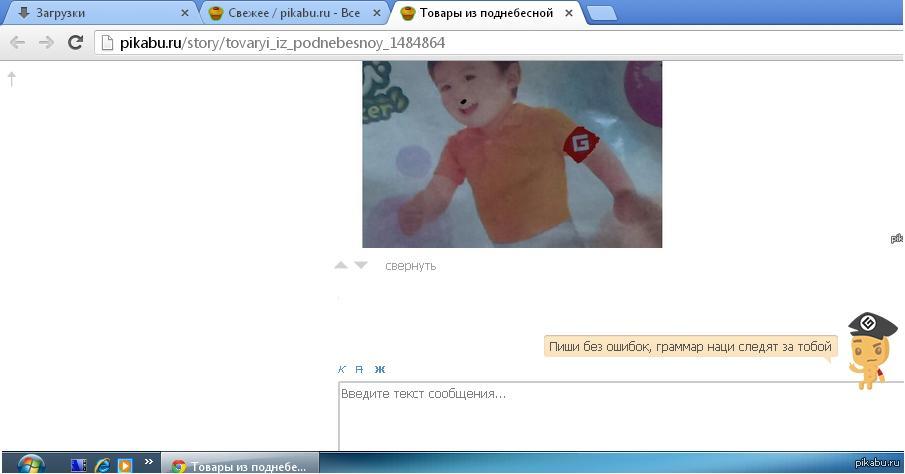This screenshot has height=474, width=905.
Task: Apply strikethrough formatting in the comment toolbar
Action: pos(360,369)
